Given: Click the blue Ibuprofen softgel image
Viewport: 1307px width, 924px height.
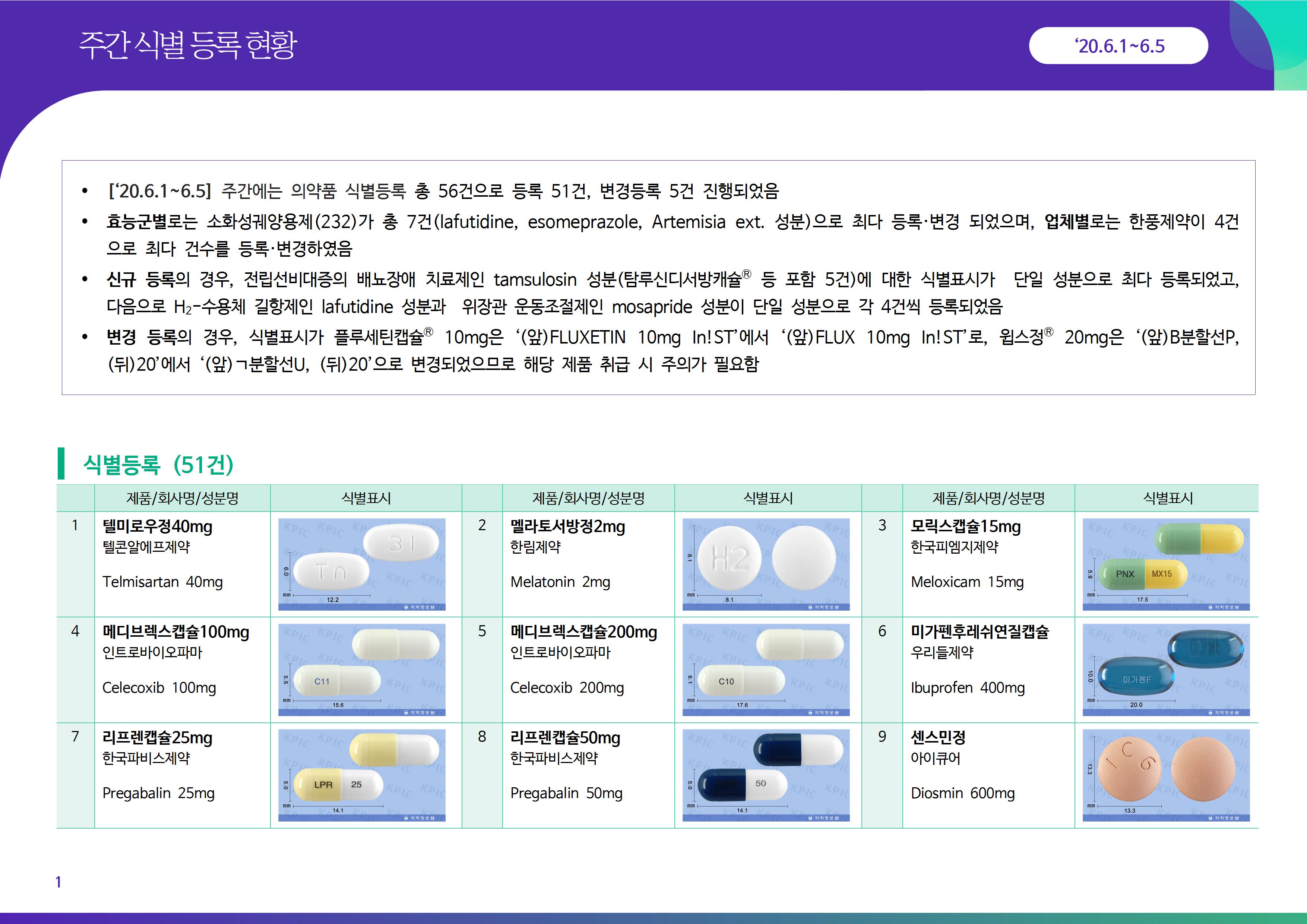Looking at the screenshot, I should click(x=1165, y=670).
